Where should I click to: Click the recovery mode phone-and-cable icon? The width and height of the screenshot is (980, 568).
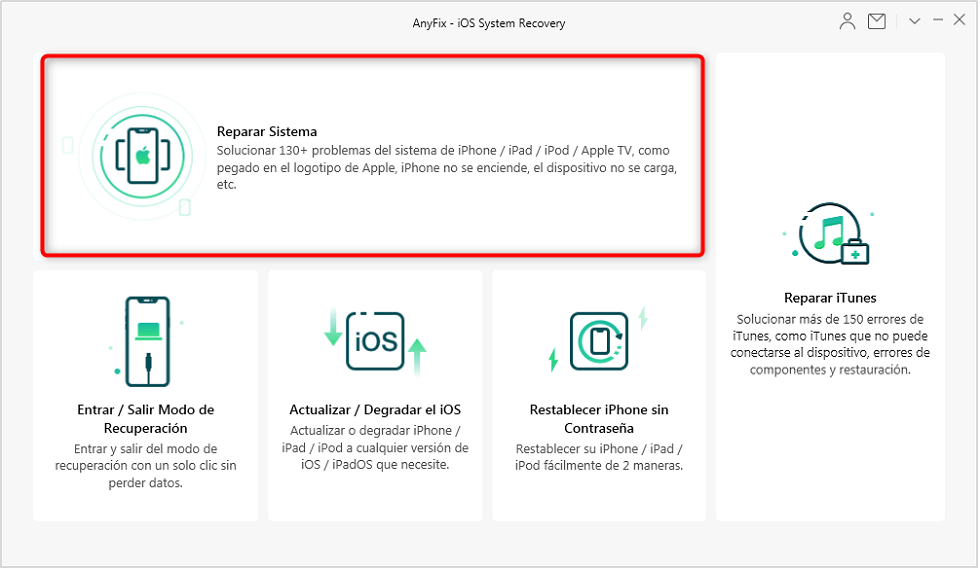[146, 340]
